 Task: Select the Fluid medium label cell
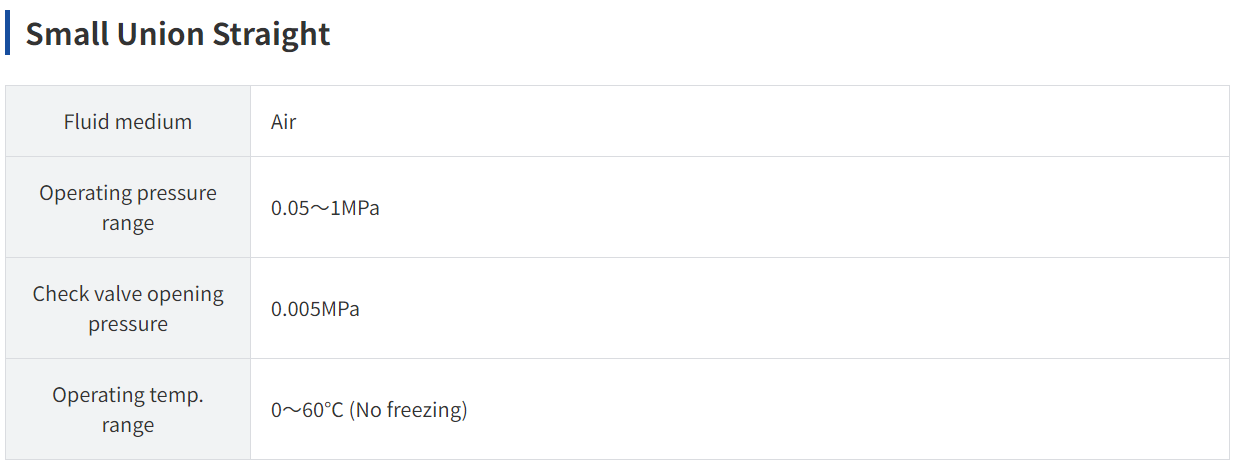point(128,121)
